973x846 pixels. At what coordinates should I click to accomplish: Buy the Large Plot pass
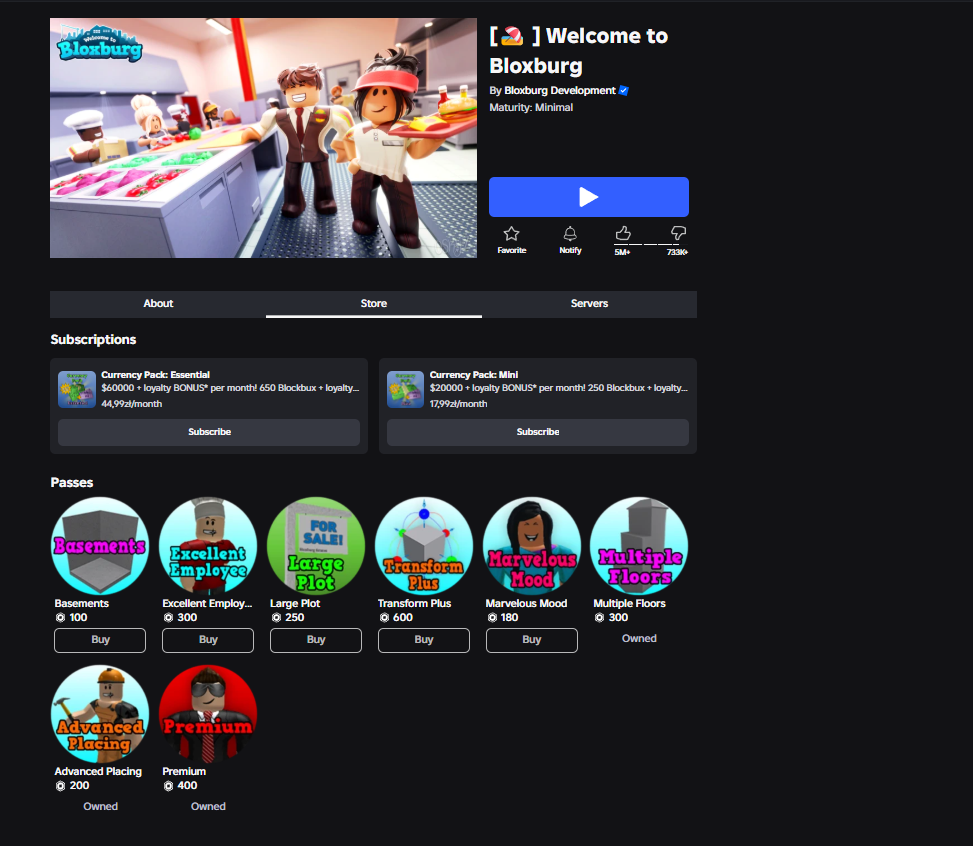click(x=316, y=640)
